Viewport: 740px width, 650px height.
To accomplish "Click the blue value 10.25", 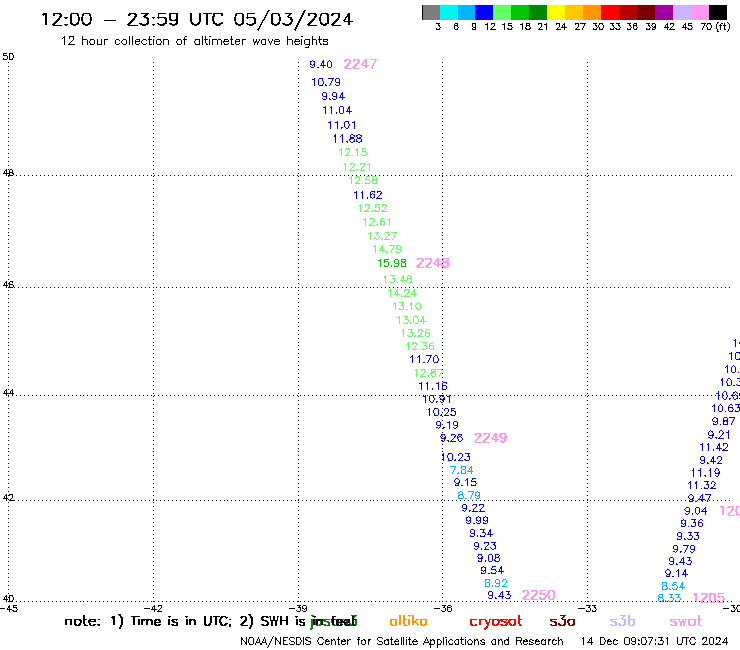I will (442, 413).
